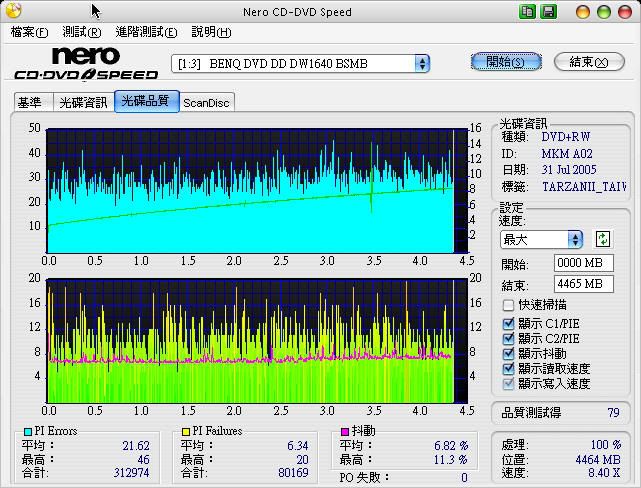Open the 檔案(F) menu

(x=29, y=32)
